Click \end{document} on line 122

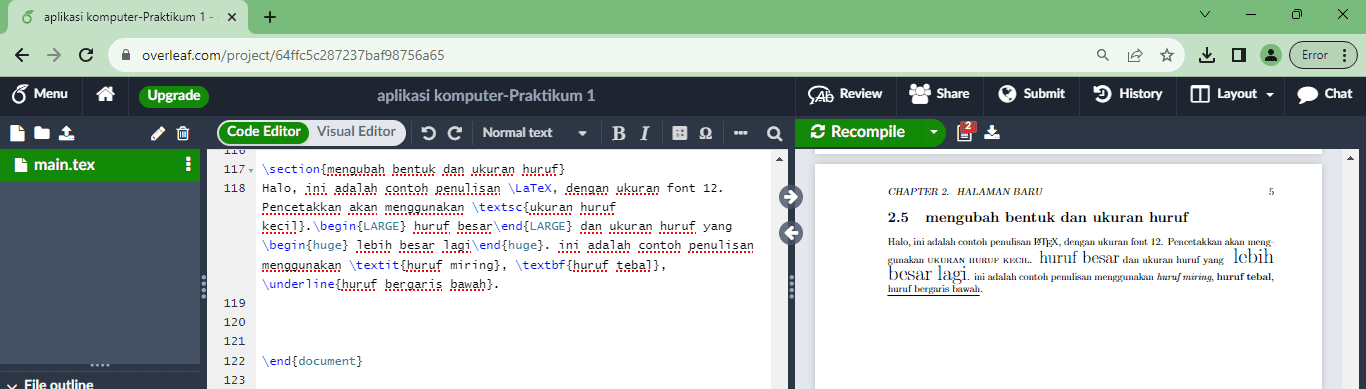311,360
